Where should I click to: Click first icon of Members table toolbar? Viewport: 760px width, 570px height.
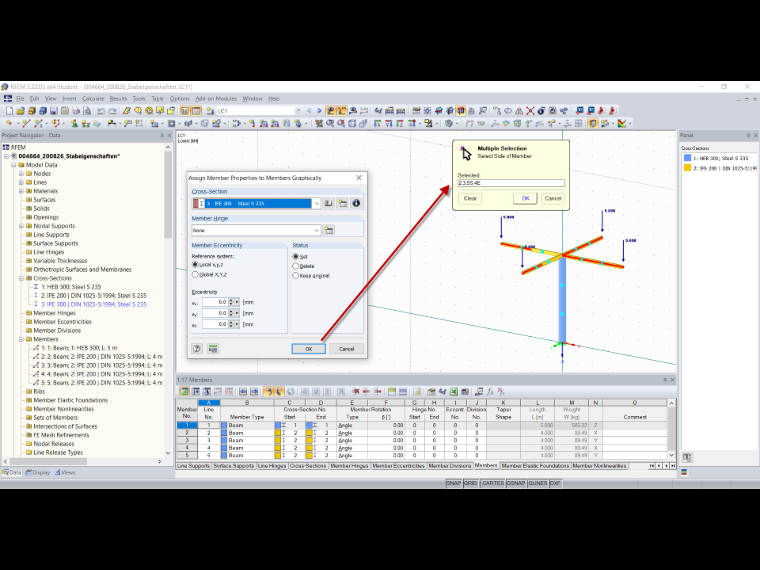click(184, 392)
